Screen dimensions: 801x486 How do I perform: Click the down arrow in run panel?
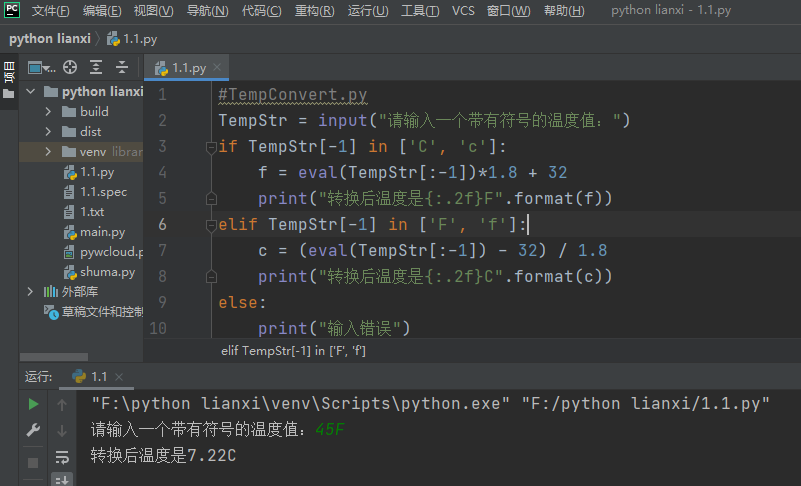pyautogui.click(x=62, y=431)
